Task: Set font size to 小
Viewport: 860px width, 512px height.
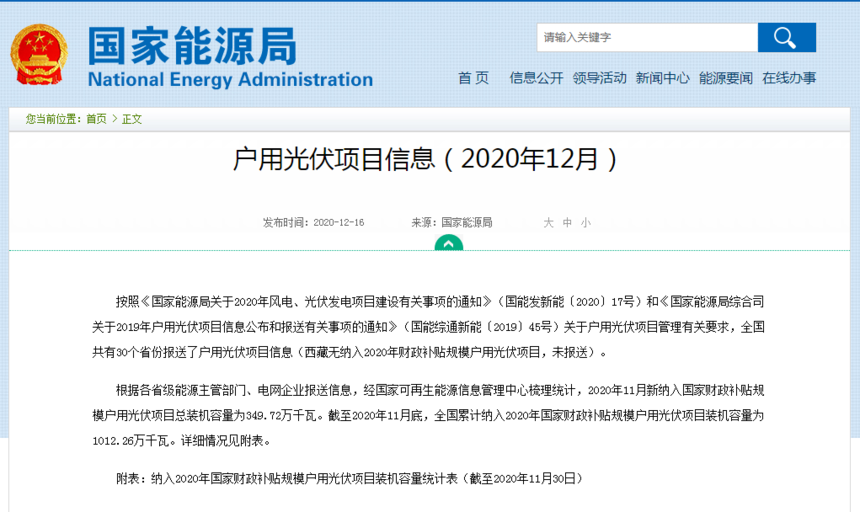Action: point(586,223)
